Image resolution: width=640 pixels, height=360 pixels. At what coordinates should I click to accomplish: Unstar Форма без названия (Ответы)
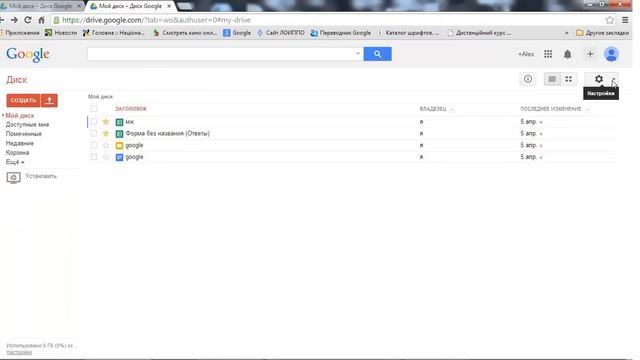(x=106, y=133)
